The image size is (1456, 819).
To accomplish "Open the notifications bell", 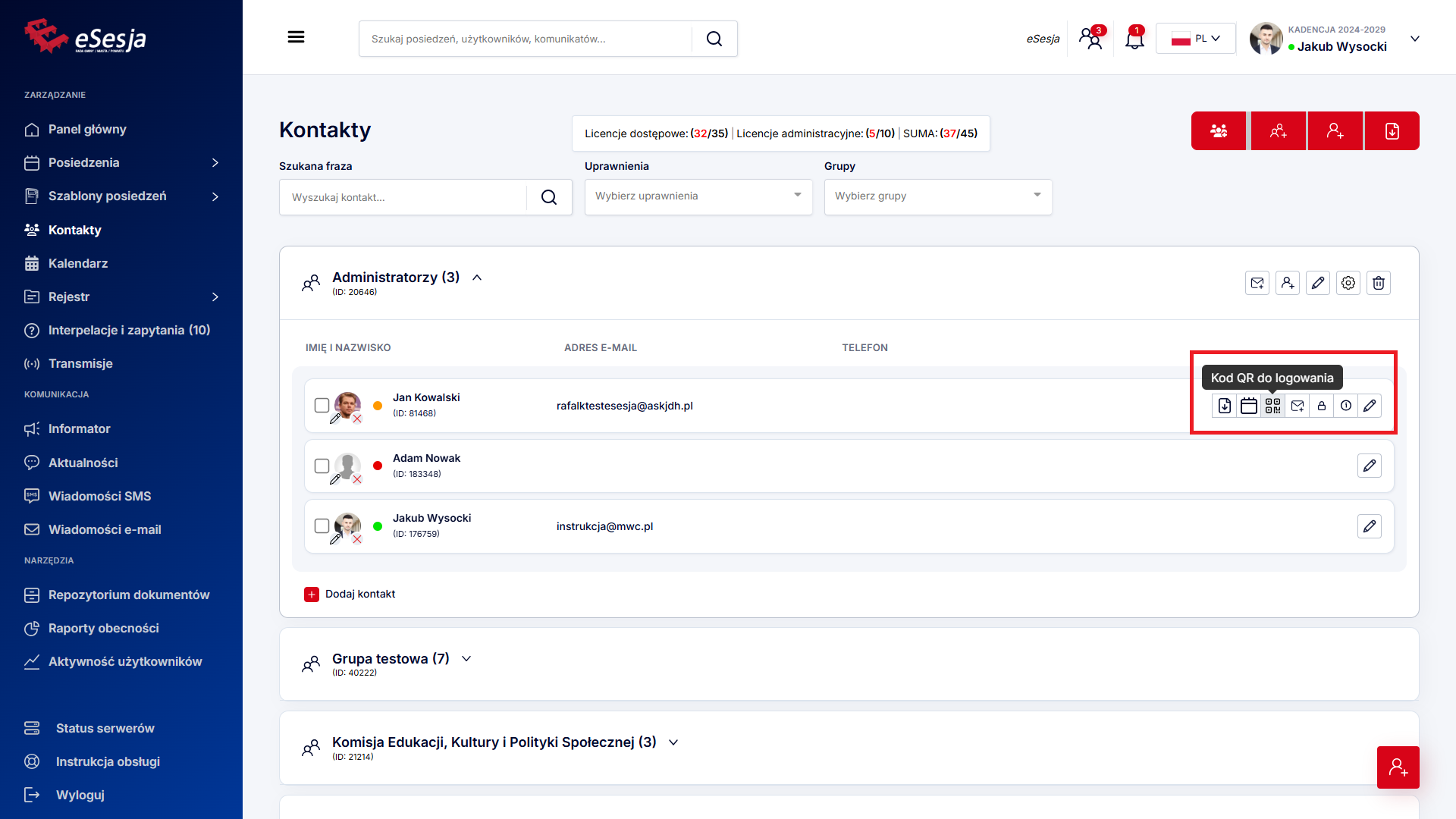I will pyautogui.click(x=1134, y=39).
